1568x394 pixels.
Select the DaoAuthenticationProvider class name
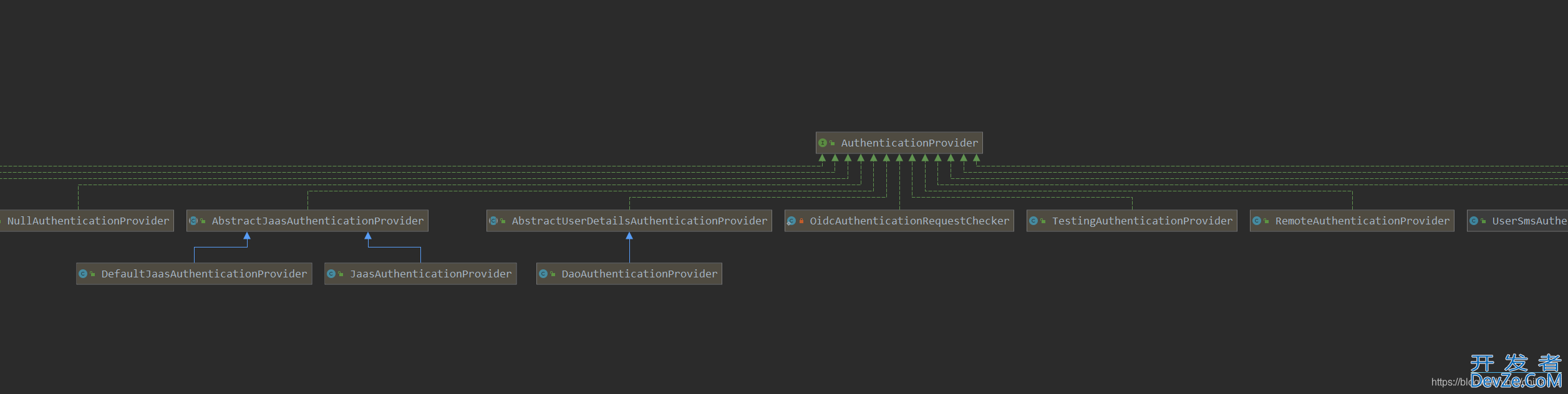[639, 274]
